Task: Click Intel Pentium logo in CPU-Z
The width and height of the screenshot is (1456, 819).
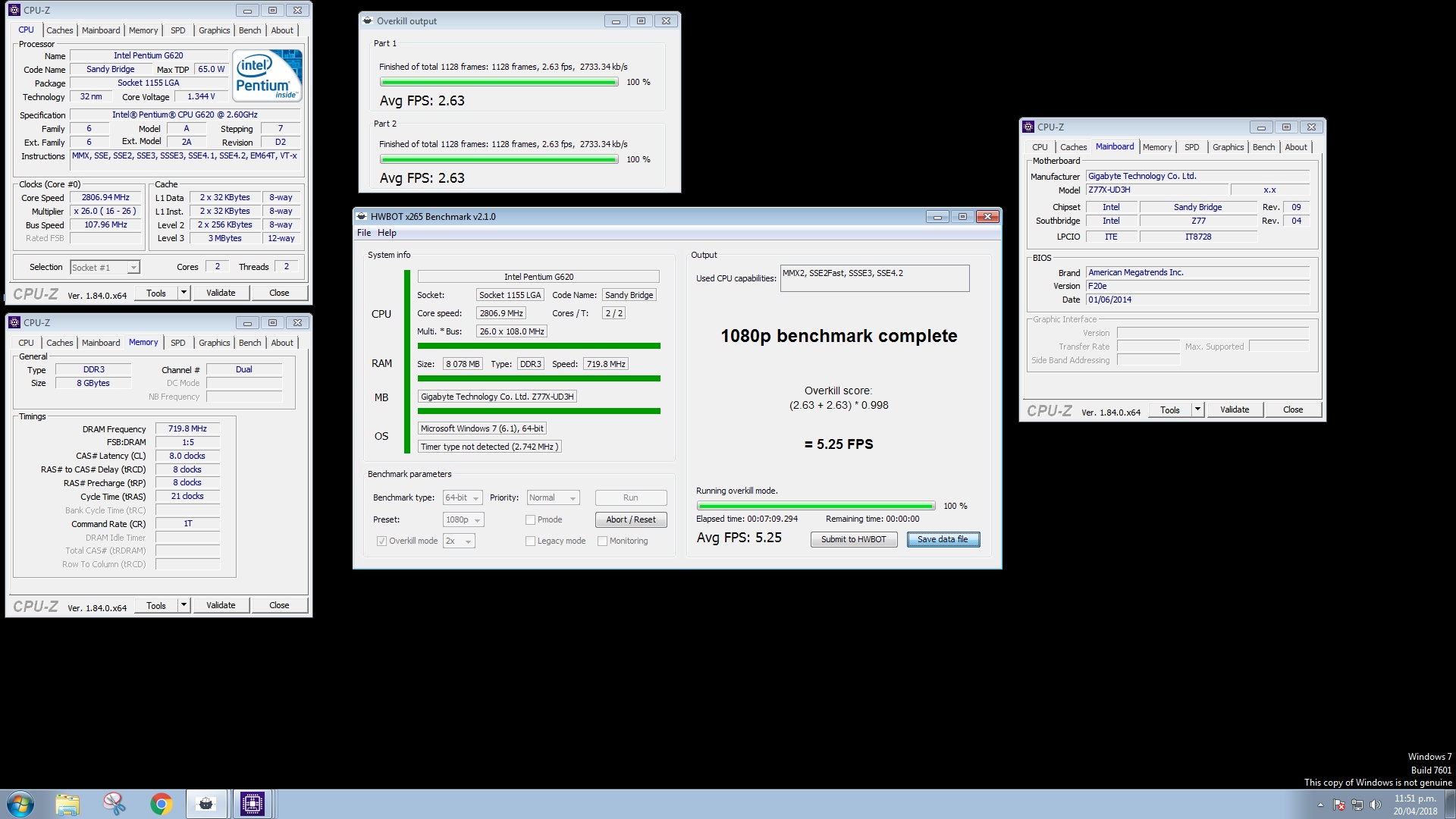Action: (267, 74)
